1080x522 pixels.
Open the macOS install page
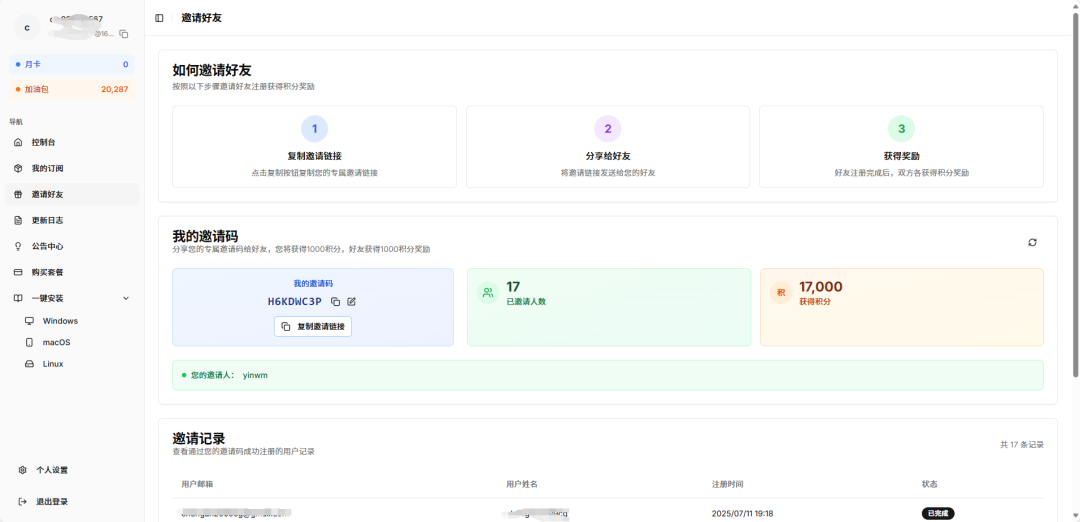pos(56,342)
